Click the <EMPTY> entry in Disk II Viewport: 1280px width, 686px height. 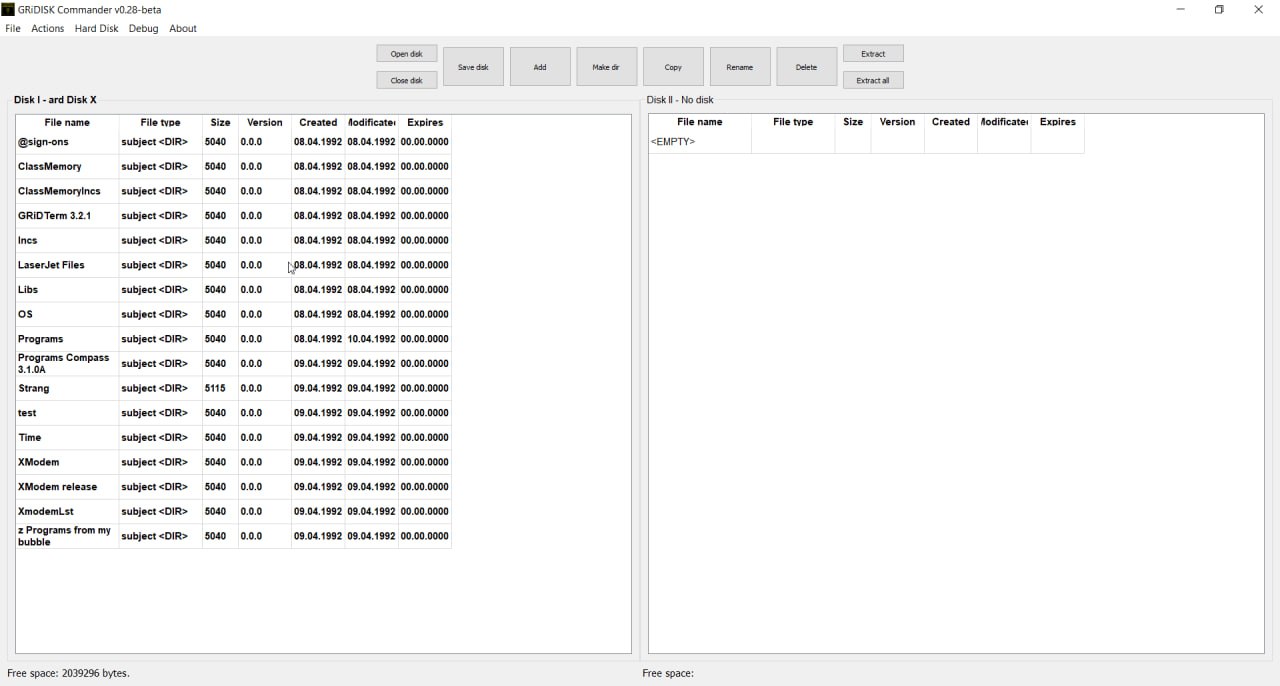click(673, 142)
